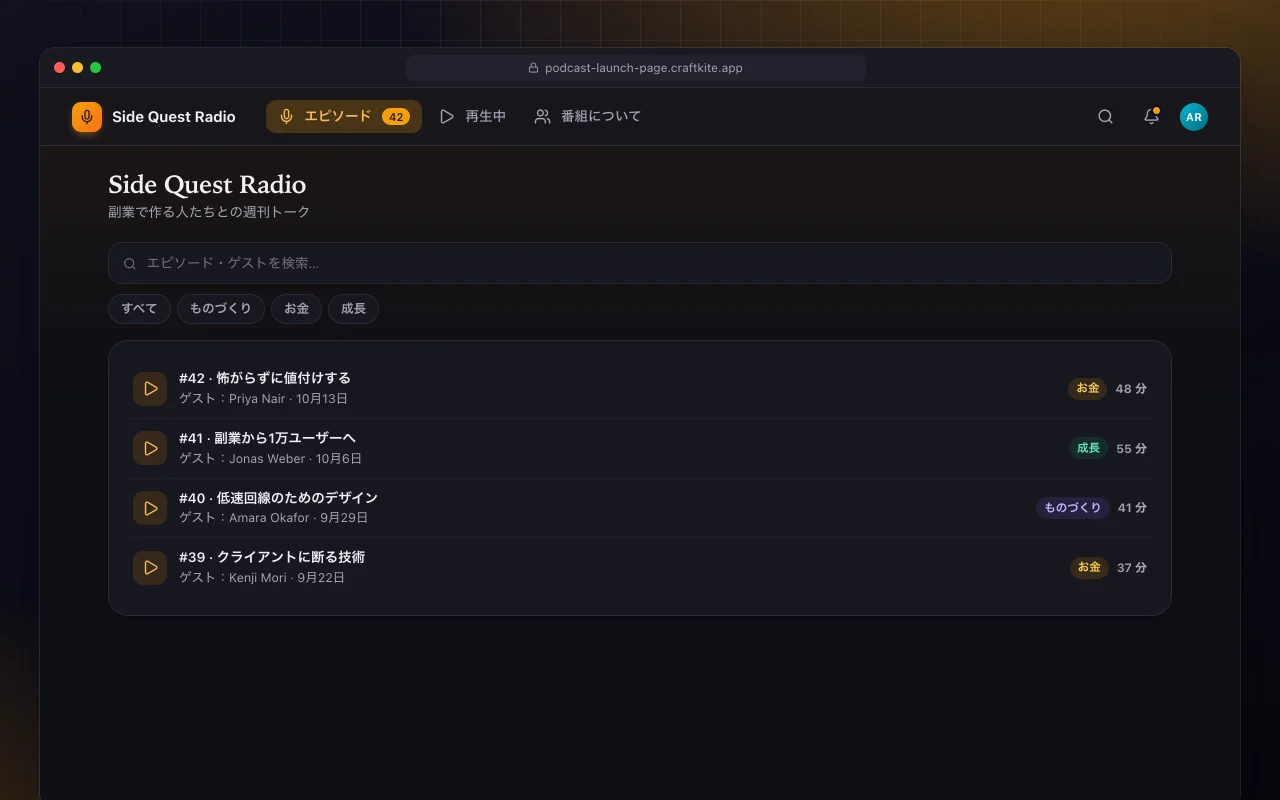The width and height of the screenshot is (1280, 800).
Task: Filter episodes by ものづくり chip
Action: coord(221,309)
